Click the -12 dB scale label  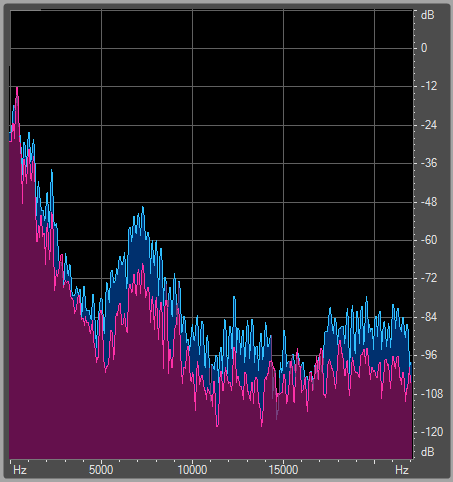click(428, 86)
